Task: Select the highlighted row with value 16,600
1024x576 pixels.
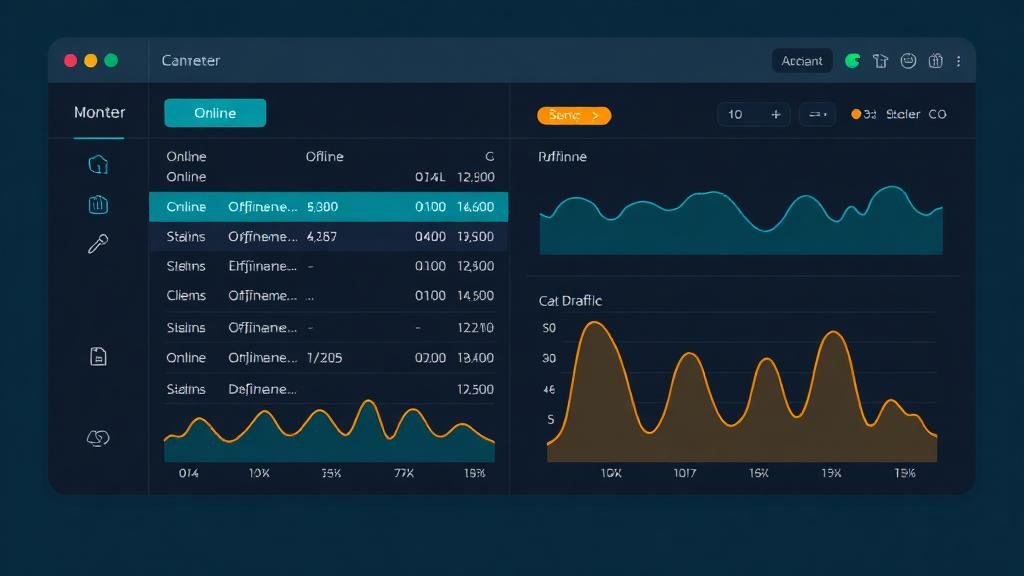Action: coord(328,207)
